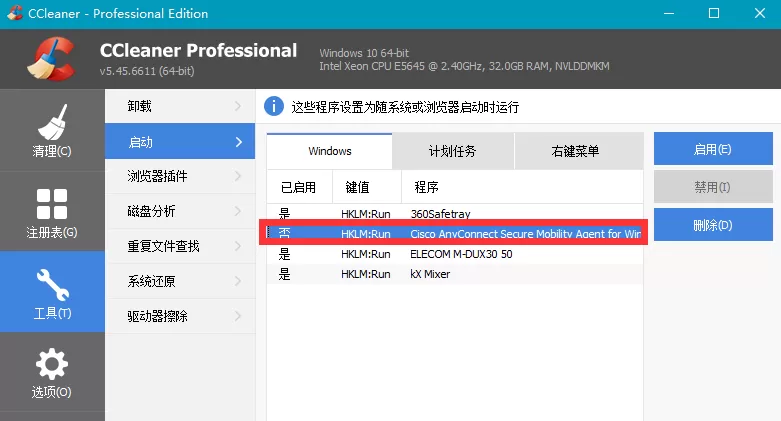Click the chevron beside 重复文件查找
Image resolution: width=781 pixels, height=421 pixels.
(x=238, y=246)
